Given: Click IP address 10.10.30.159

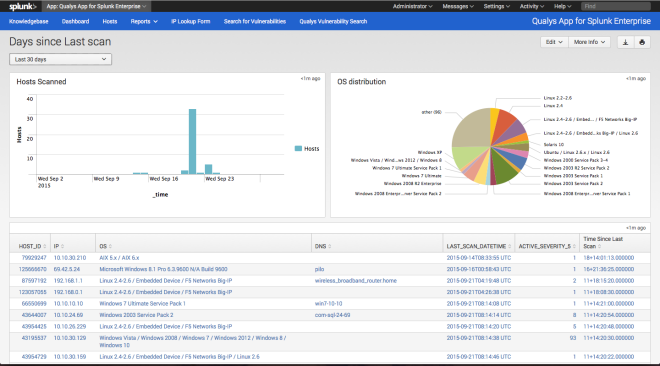Looking at the screenshot, I should pos(70,357).
